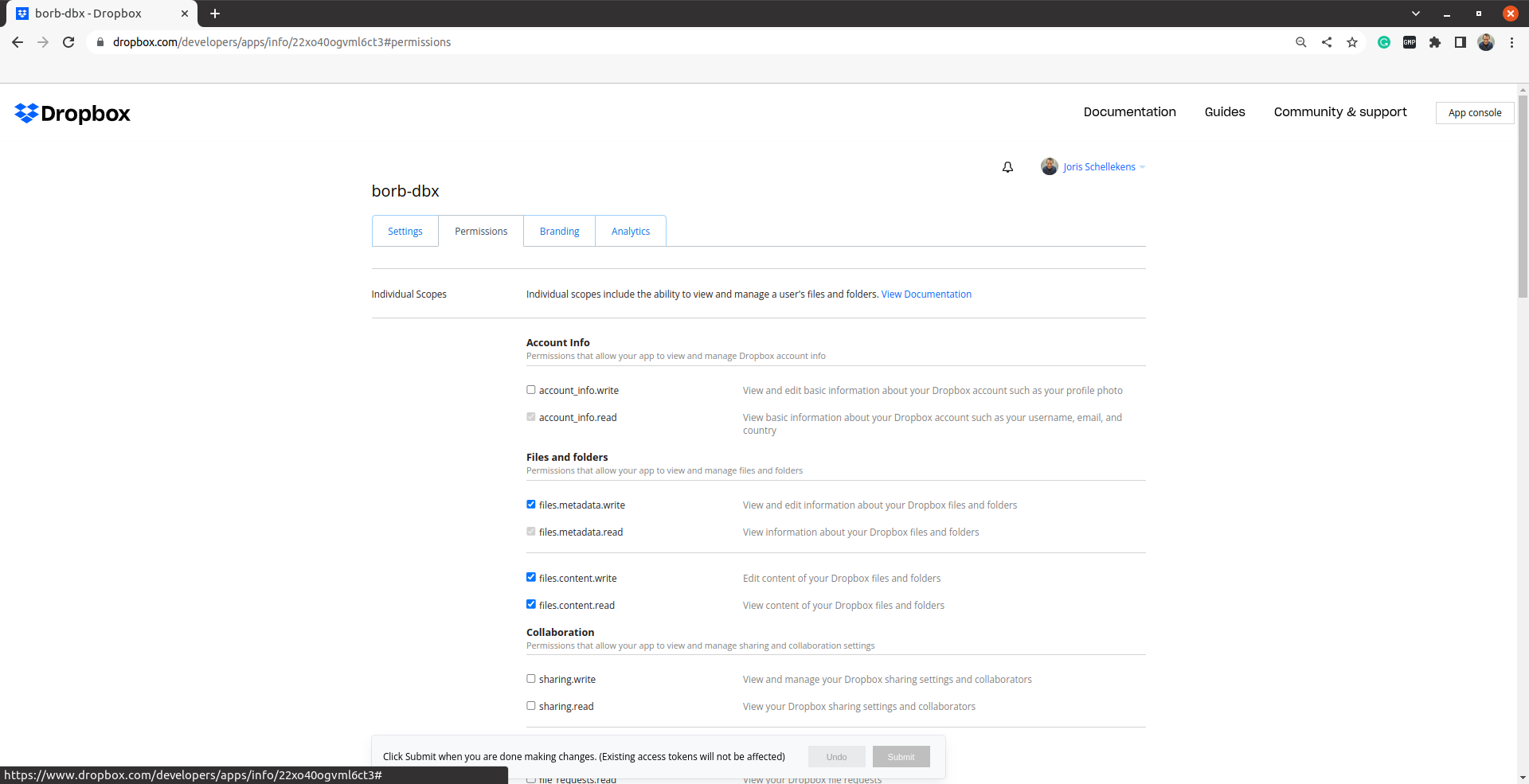Bookmark this page with the star icon
1529x784 pixels.
pos(1352,42)
